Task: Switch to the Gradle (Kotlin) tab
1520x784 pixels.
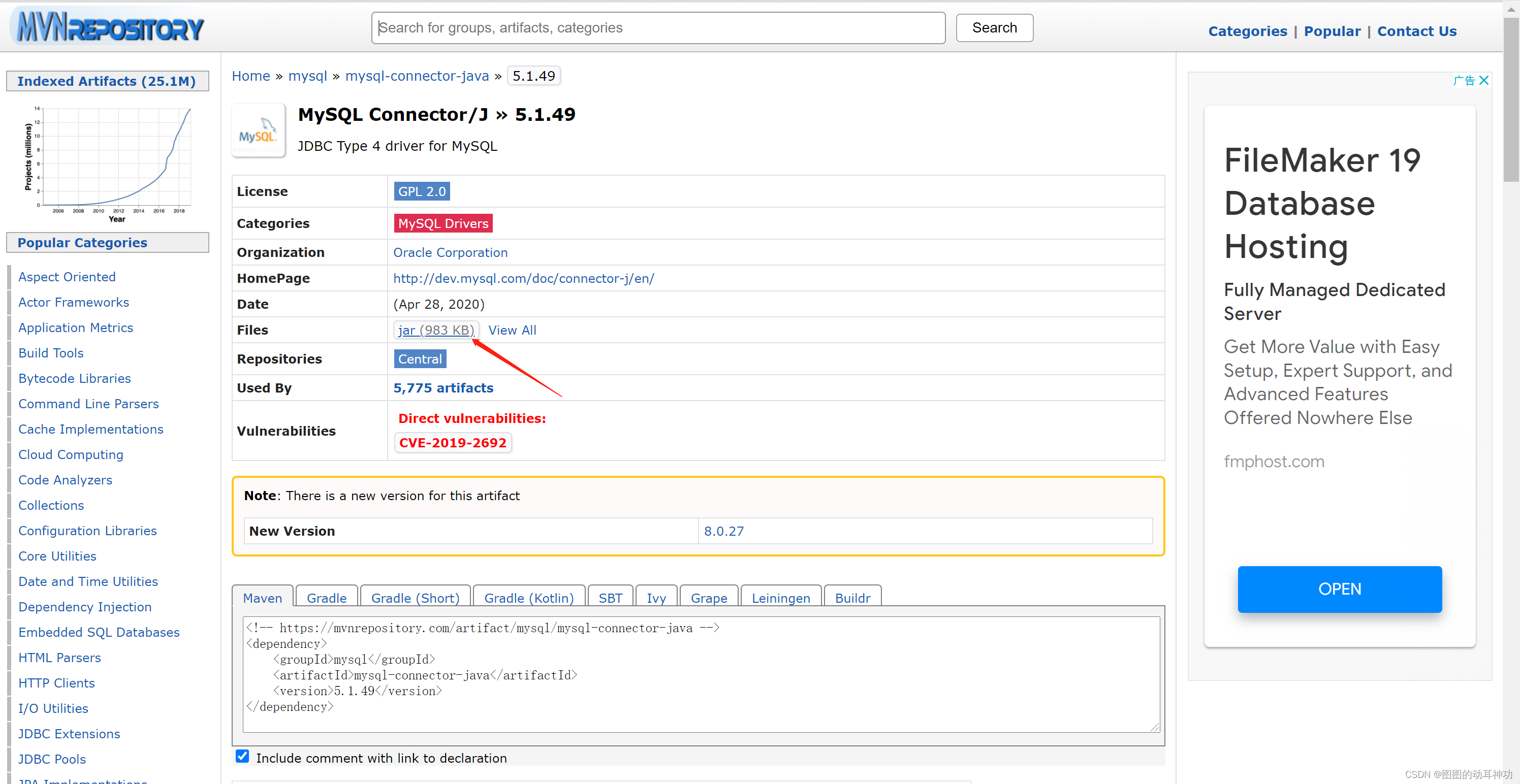Action: pos(529,598)
